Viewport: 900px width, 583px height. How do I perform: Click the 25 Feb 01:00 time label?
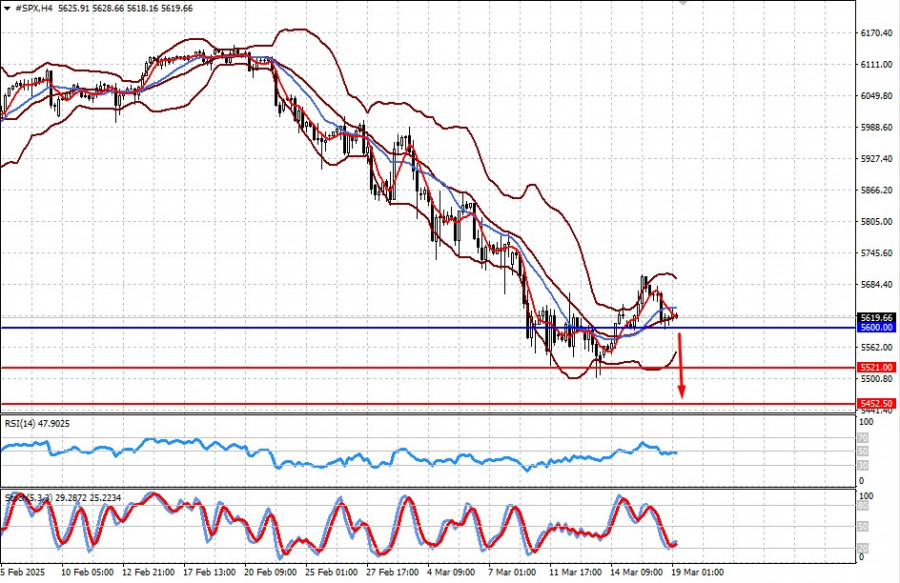(331, 573)
